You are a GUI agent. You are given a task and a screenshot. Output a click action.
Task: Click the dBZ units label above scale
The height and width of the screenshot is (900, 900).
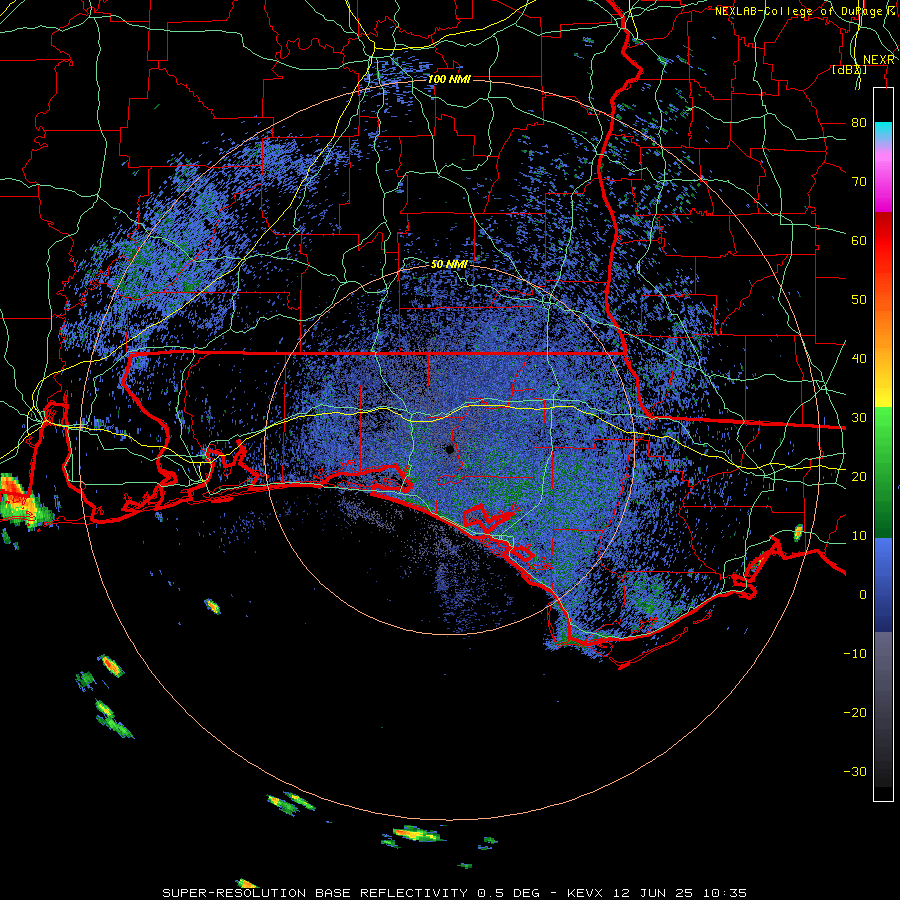(x=849, y=70)
